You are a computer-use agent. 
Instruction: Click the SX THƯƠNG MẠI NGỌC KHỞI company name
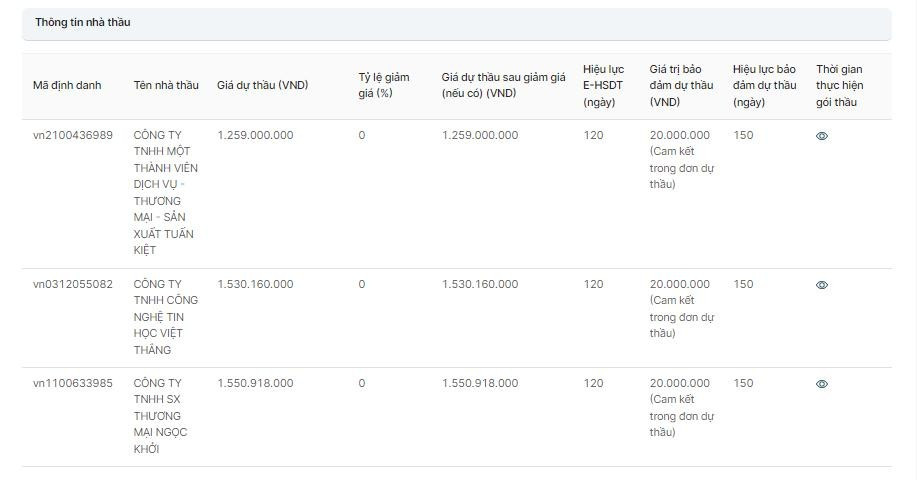[x=160, y=416]
